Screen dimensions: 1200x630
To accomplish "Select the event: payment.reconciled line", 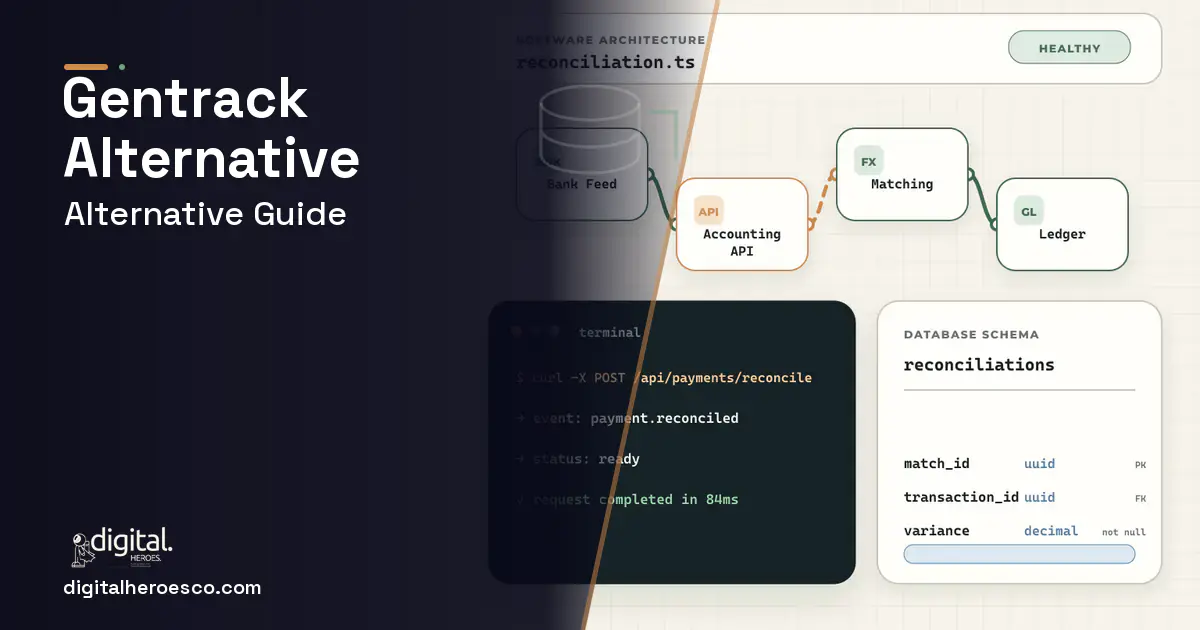I will (626, 418).
